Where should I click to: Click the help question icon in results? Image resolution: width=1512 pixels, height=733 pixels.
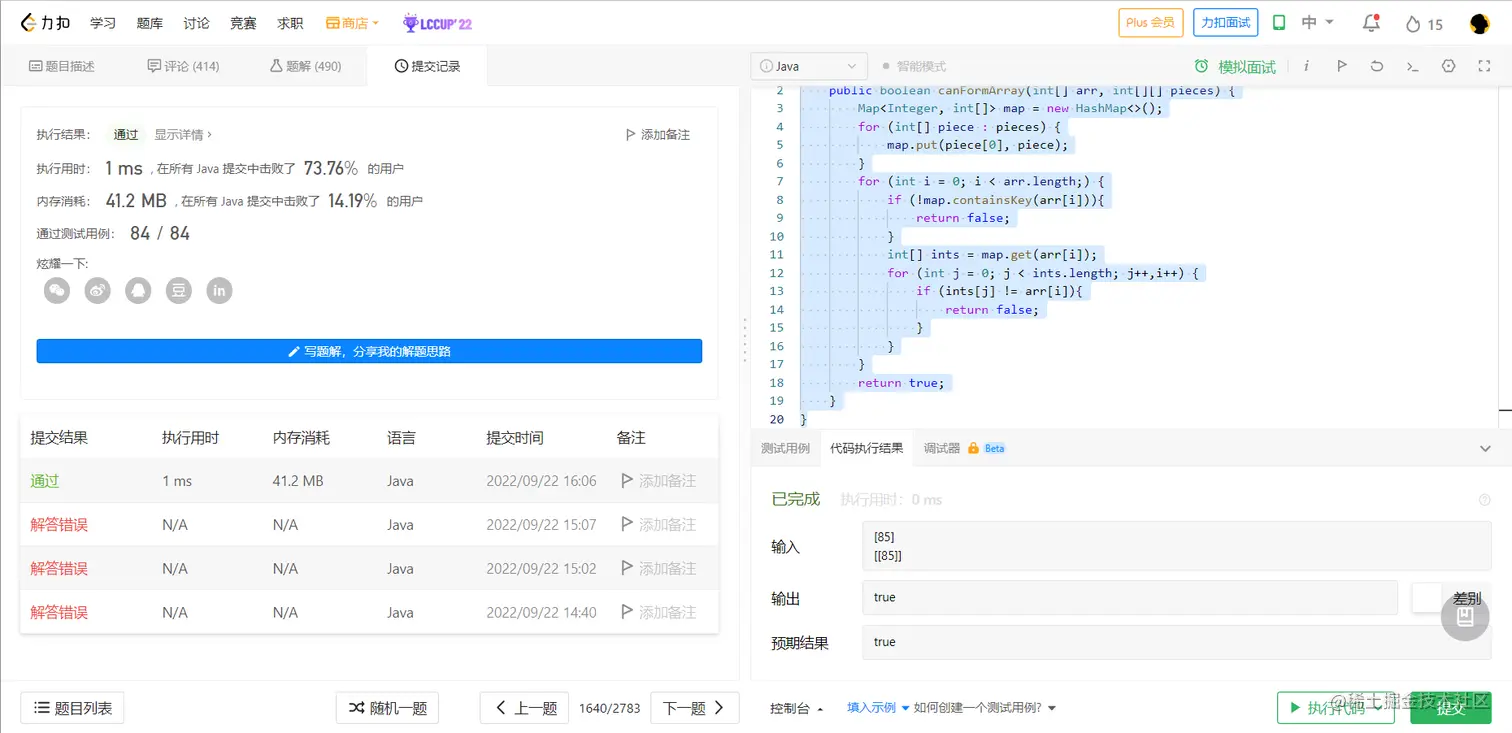(1484, 500)
